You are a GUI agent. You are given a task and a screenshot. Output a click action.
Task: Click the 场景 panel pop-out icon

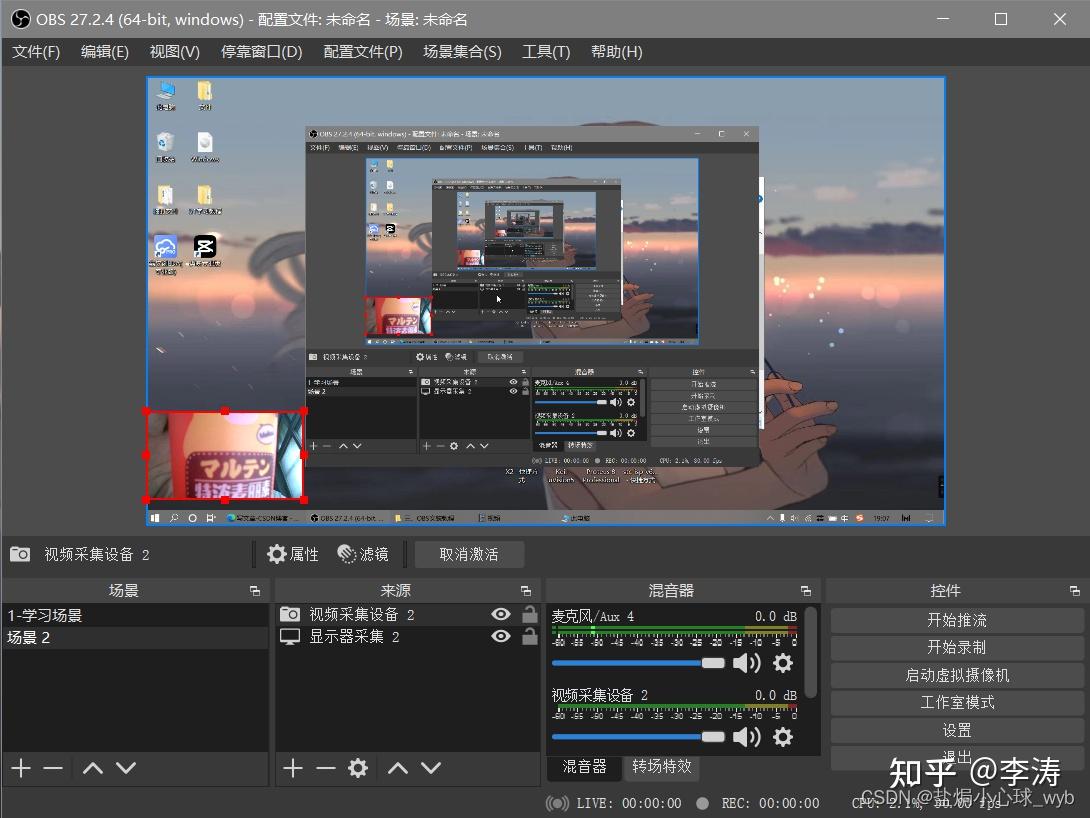[x=255, y=590]
